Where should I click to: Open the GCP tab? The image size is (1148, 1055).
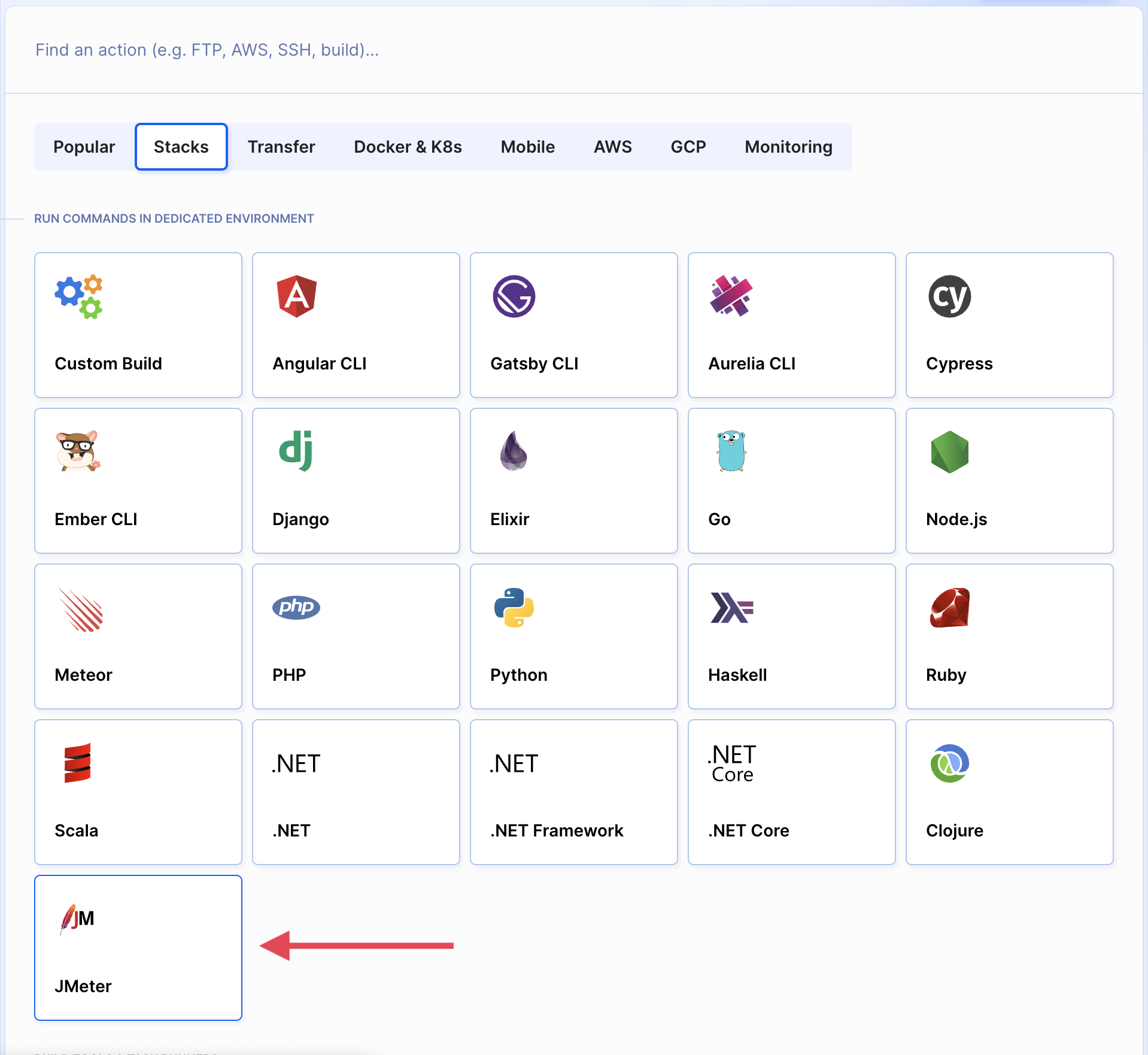(x=688, y=147)
